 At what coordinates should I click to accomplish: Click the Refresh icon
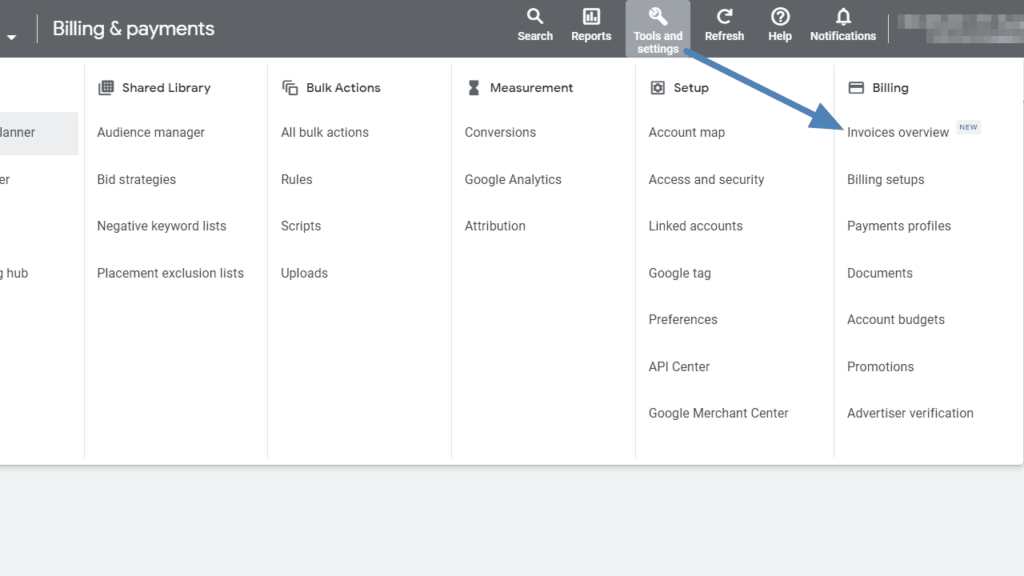coord(723,16)
